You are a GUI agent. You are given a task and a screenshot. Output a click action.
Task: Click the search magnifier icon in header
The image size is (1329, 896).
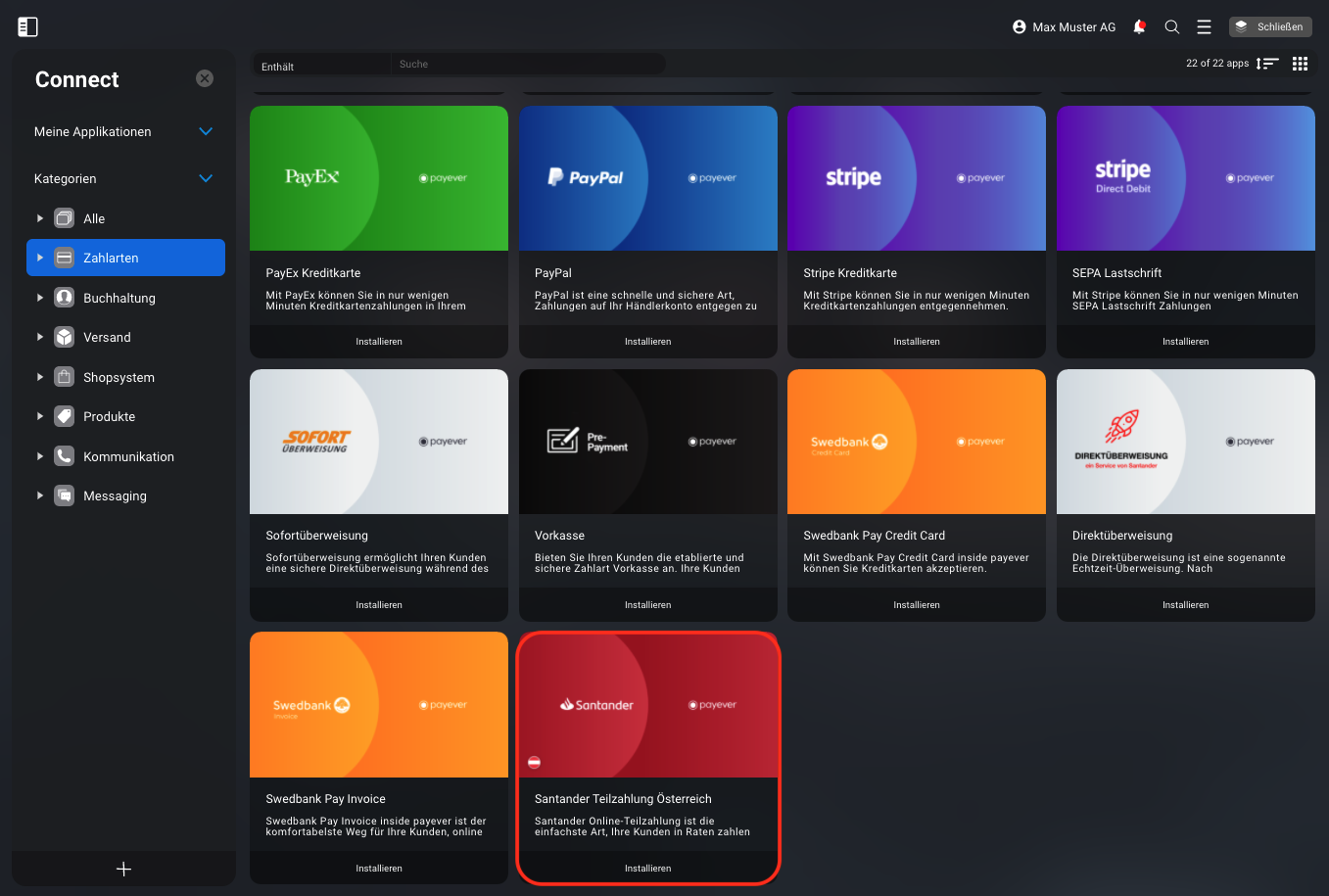pos(1171,27)
